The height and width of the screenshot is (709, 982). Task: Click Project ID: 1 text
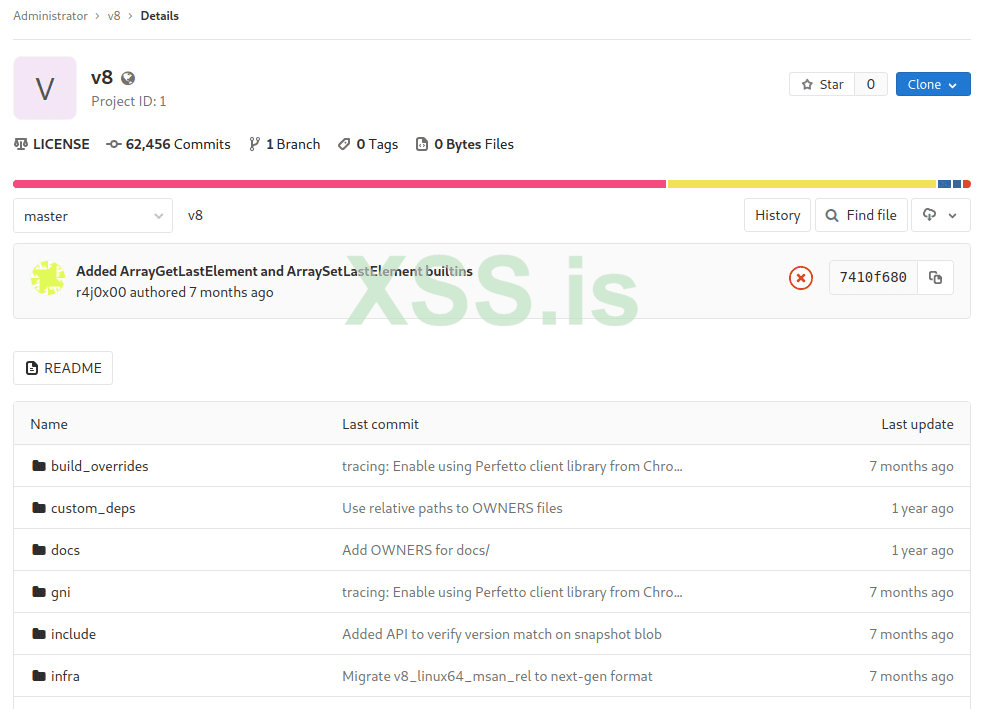(129, 101)
